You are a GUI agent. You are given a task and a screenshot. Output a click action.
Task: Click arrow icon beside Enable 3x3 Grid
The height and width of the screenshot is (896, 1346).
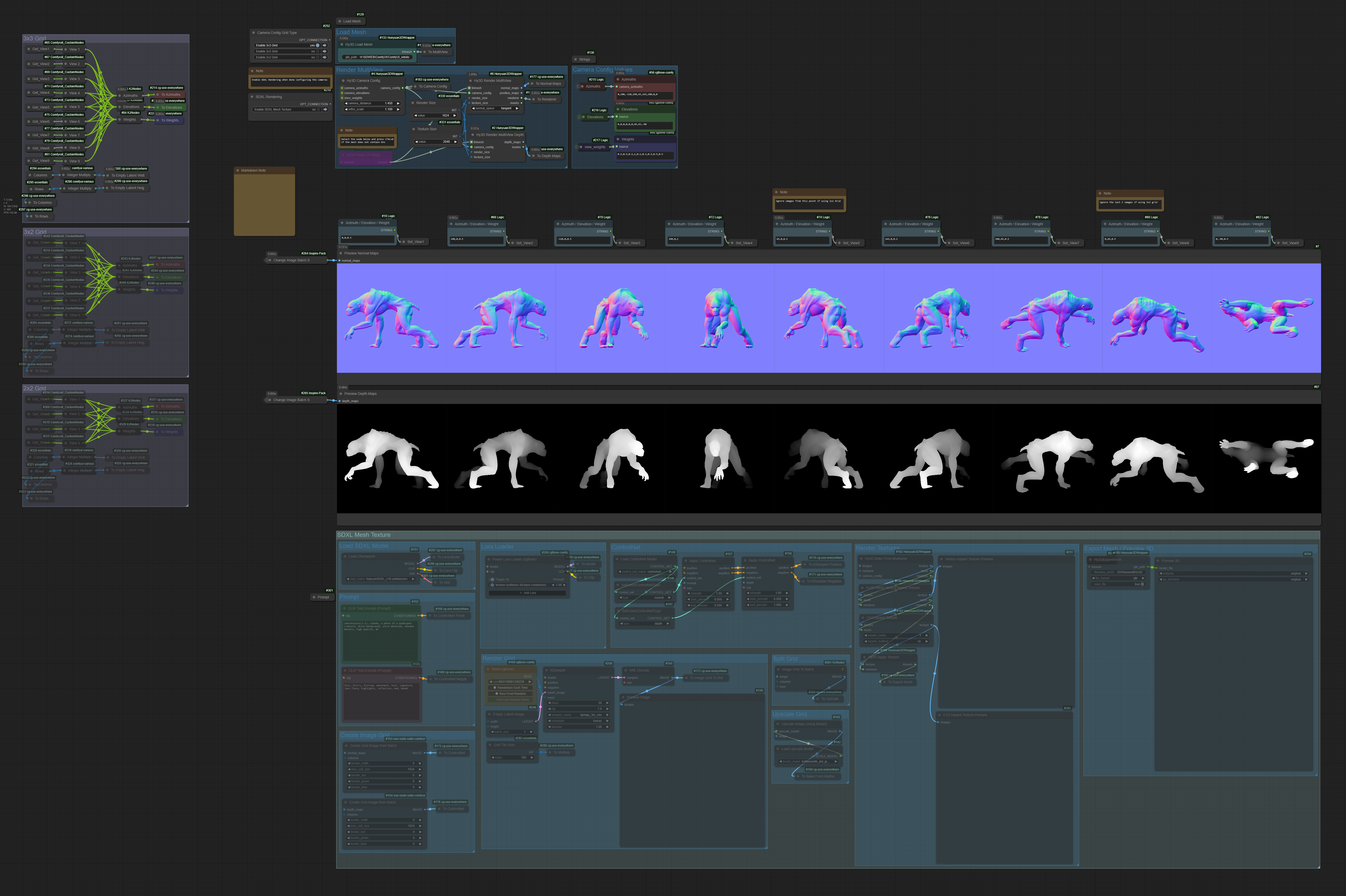pyautogui.click(x=325, y=45)
